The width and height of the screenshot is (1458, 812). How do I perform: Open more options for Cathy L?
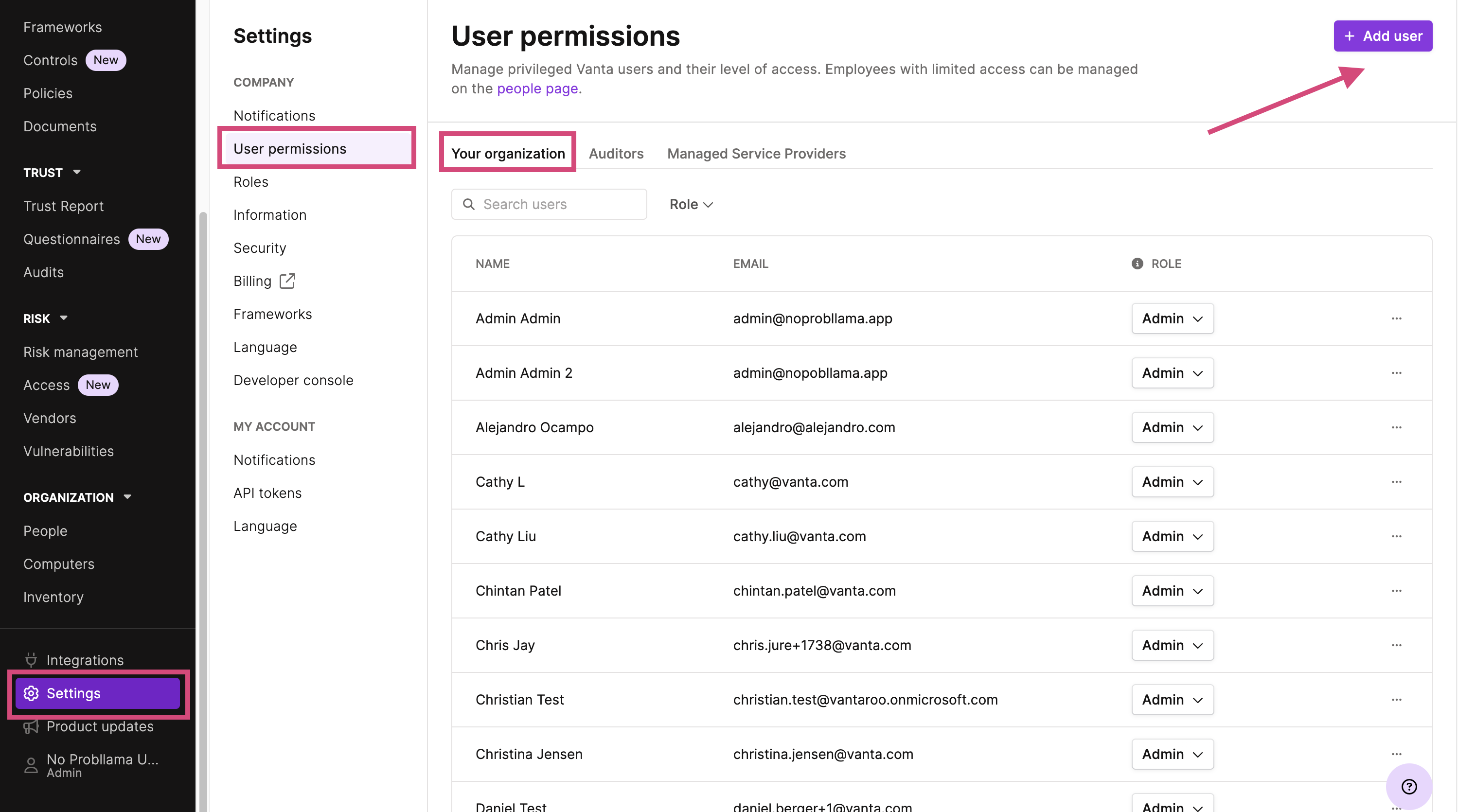coord(1396,482)
